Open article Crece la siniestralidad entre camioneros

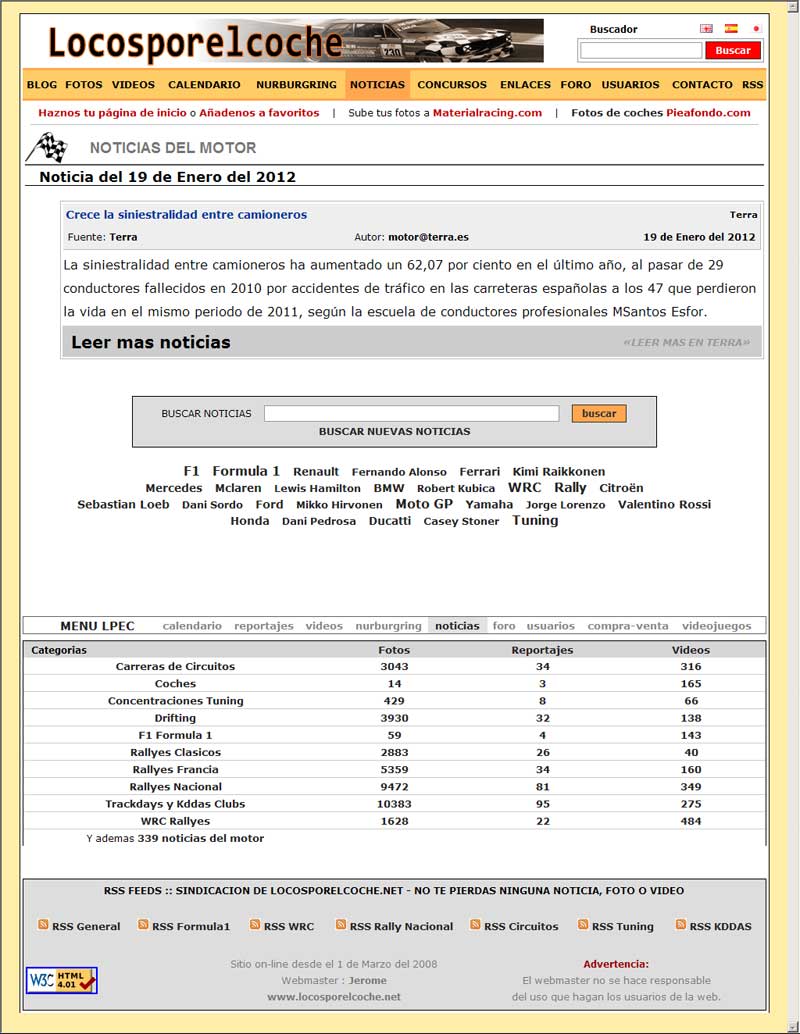186,214
